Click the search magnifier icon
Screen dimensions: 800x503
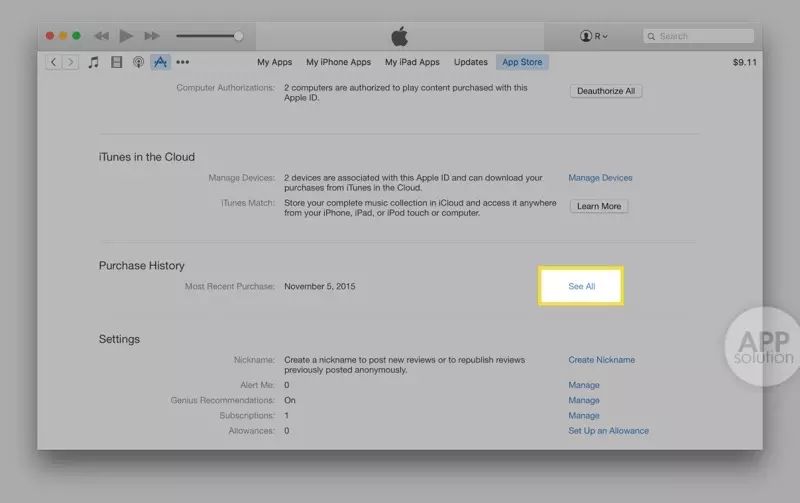[x=652, y=36]
